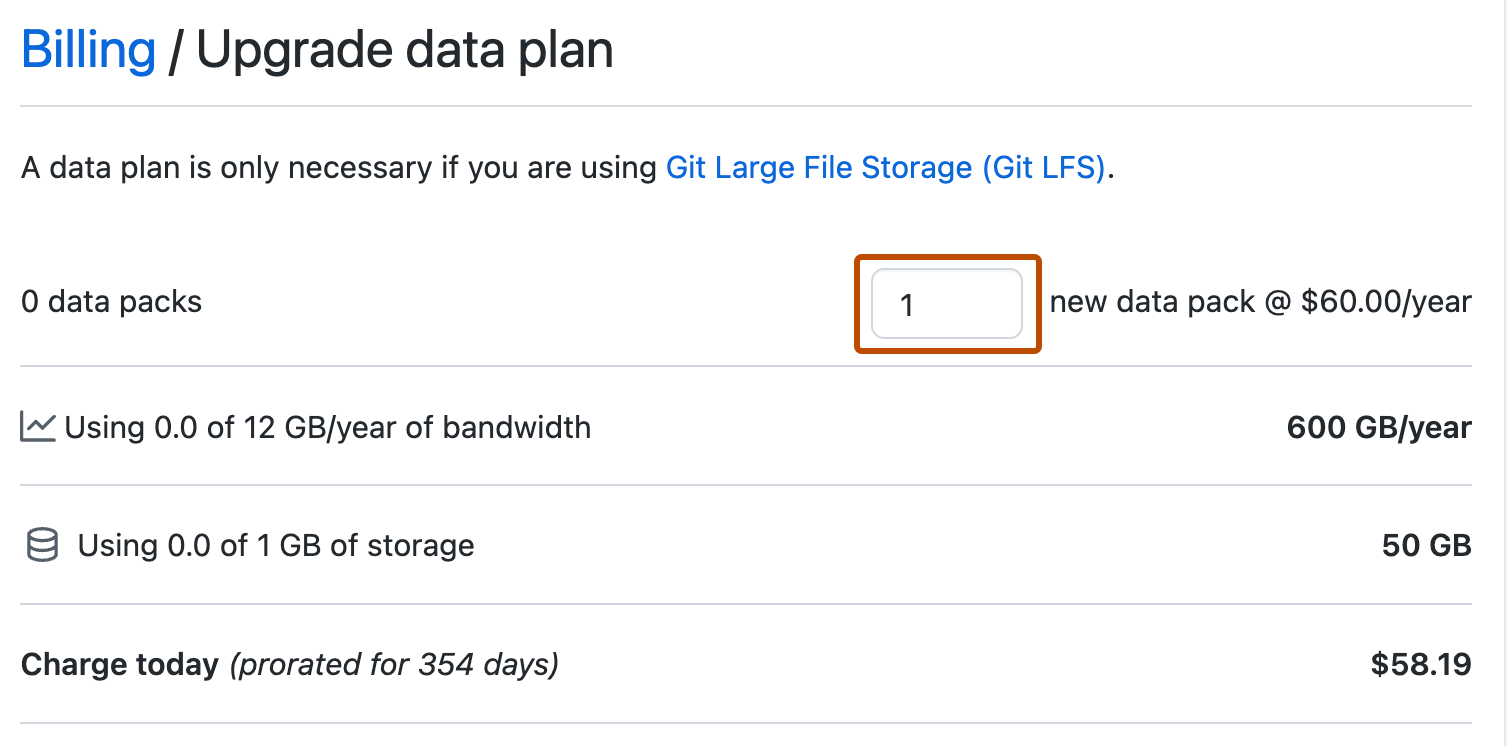The height and width of the screenshot is (746, 1508).
Task: Click the '0 data packs' label
Action: tap(110, 301)
